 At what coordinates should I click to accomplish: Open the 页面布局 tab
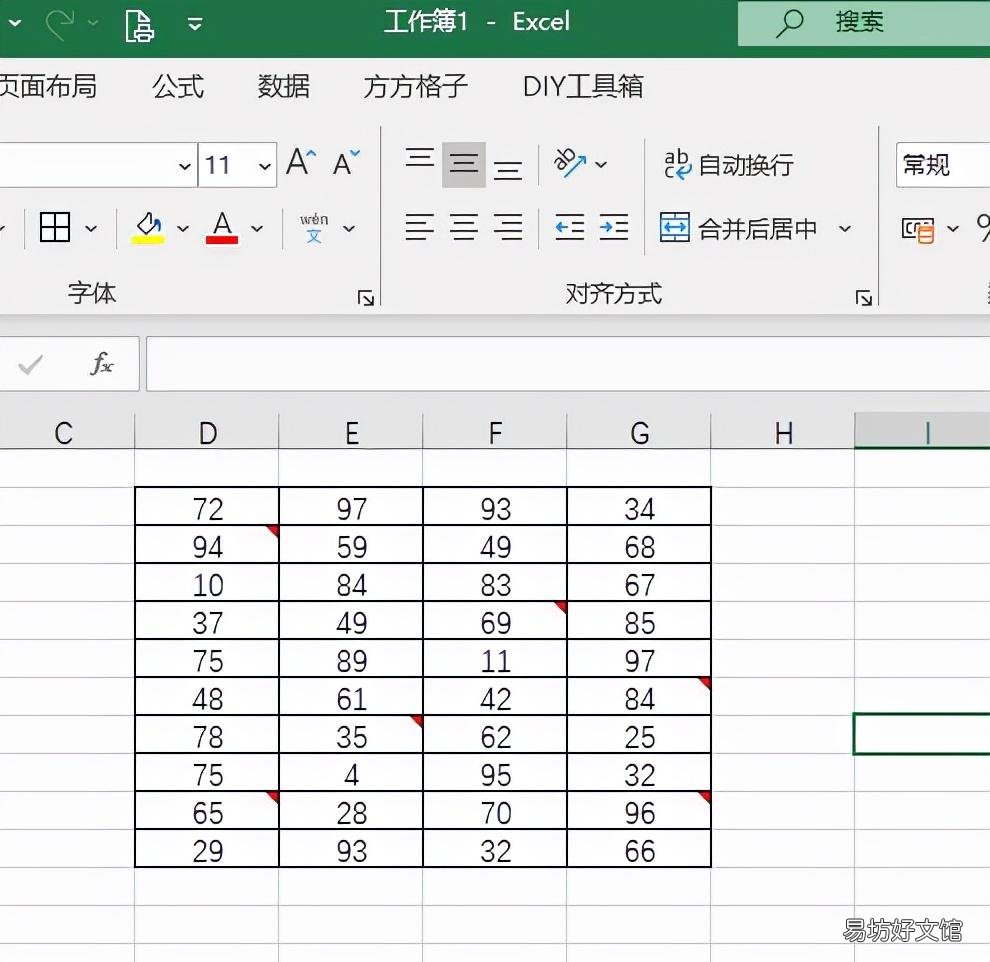click(48, 86)
